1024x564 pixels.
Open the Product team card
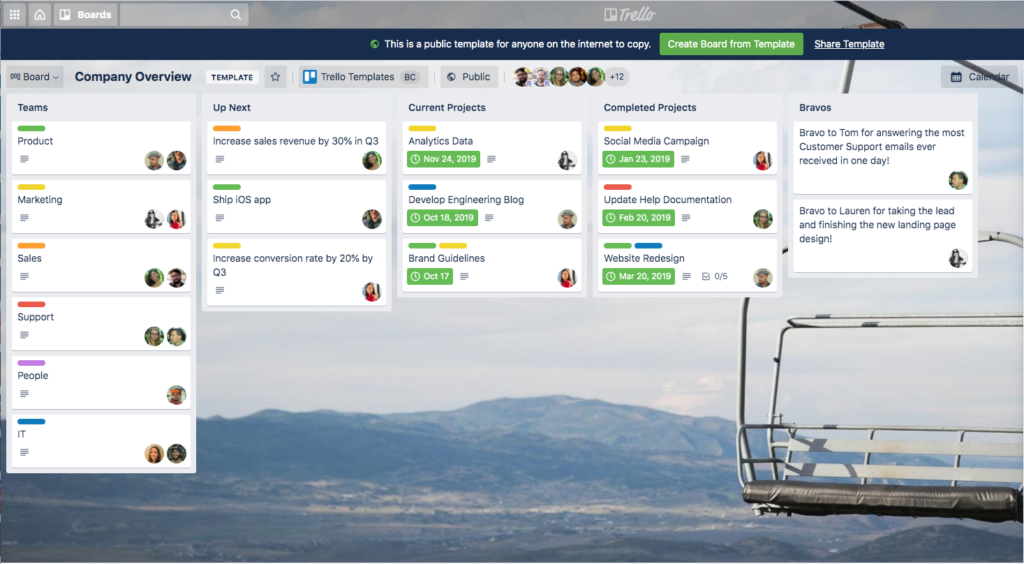tap(101, 148)
